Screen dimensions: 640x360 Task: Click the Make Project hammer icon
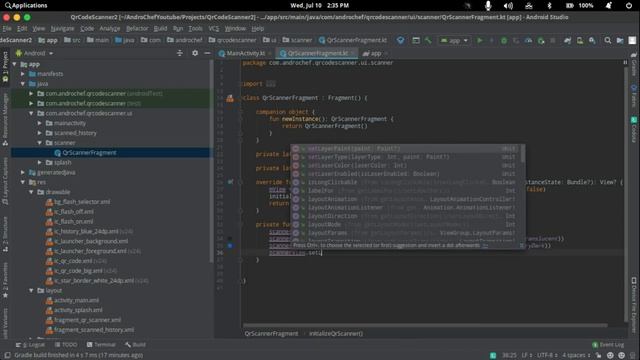pos(428,40)
